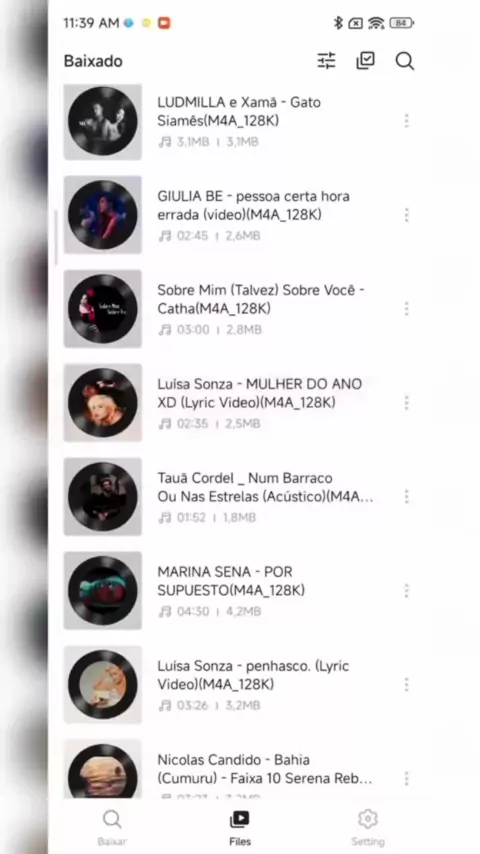Tap the list scrollbar indicator
This screenshot has width=480, height=854.
(x=56, y=237)
